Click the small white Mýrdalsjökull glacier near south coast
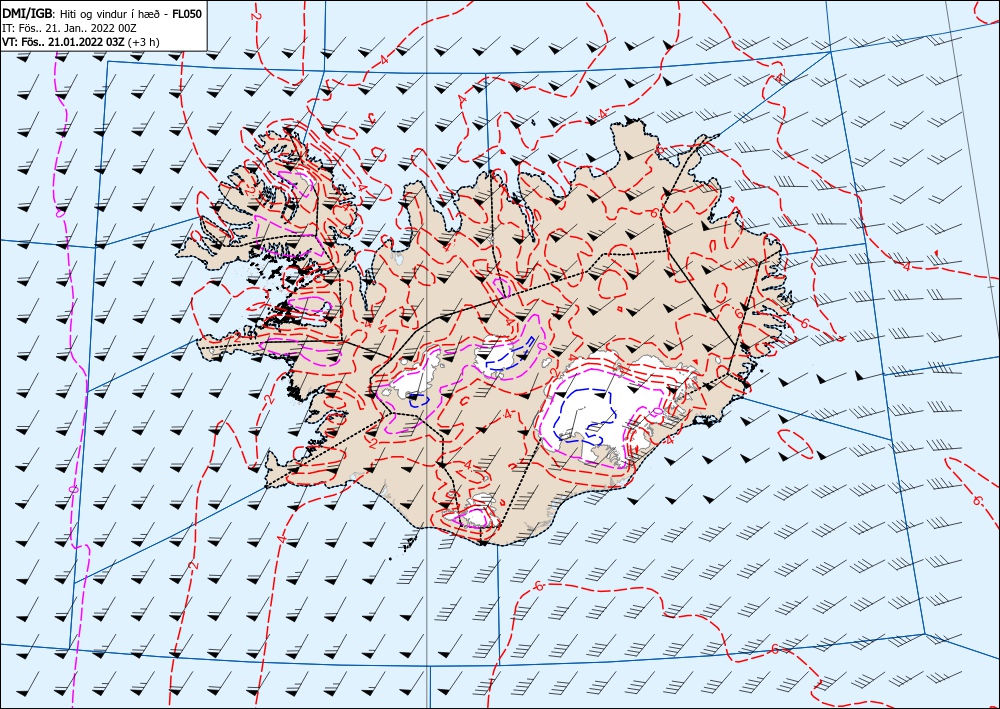Screen dimensions: 1000x709 tap(477, 513)
